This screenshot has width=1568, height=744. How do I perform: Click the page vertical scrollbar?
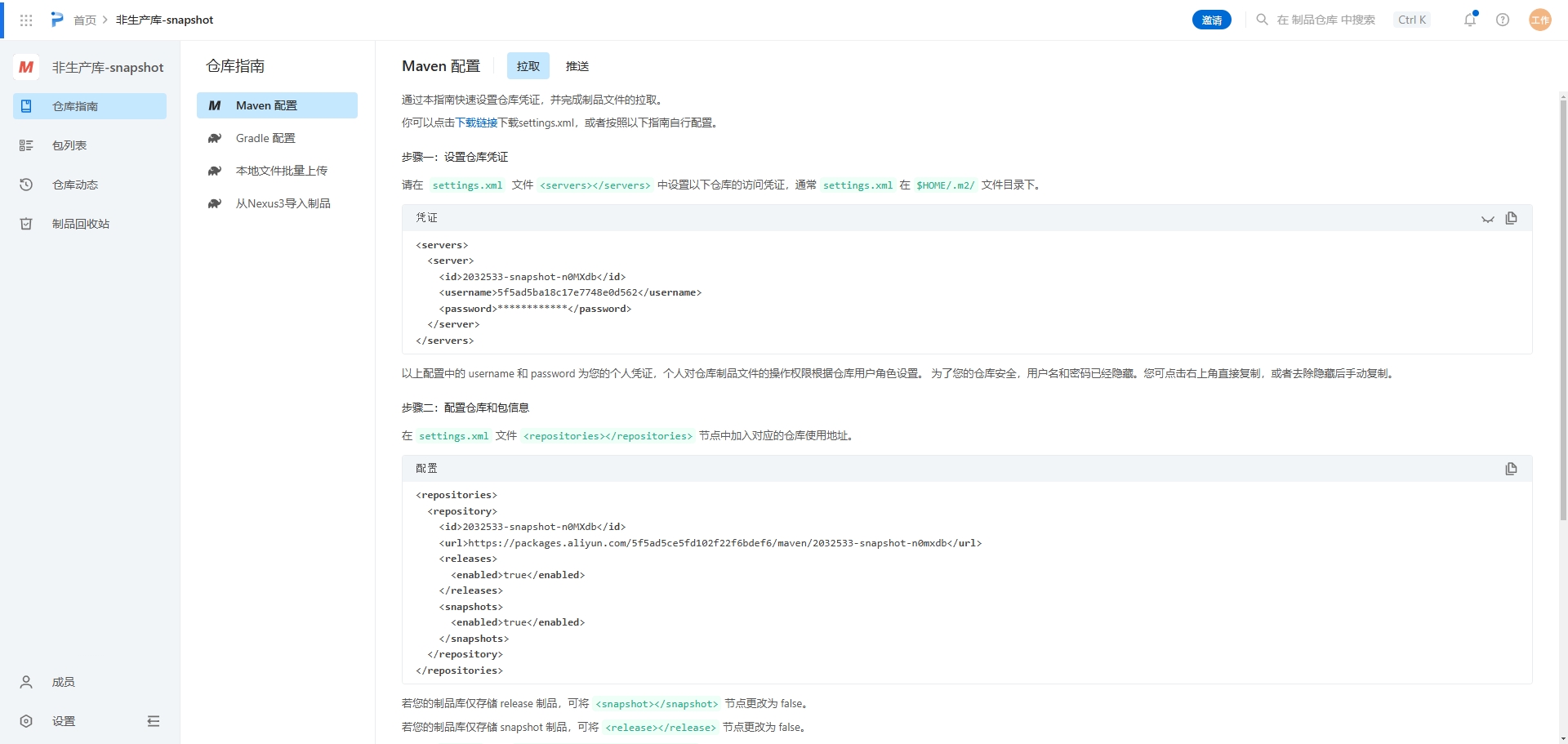(x=1563, y=310)
